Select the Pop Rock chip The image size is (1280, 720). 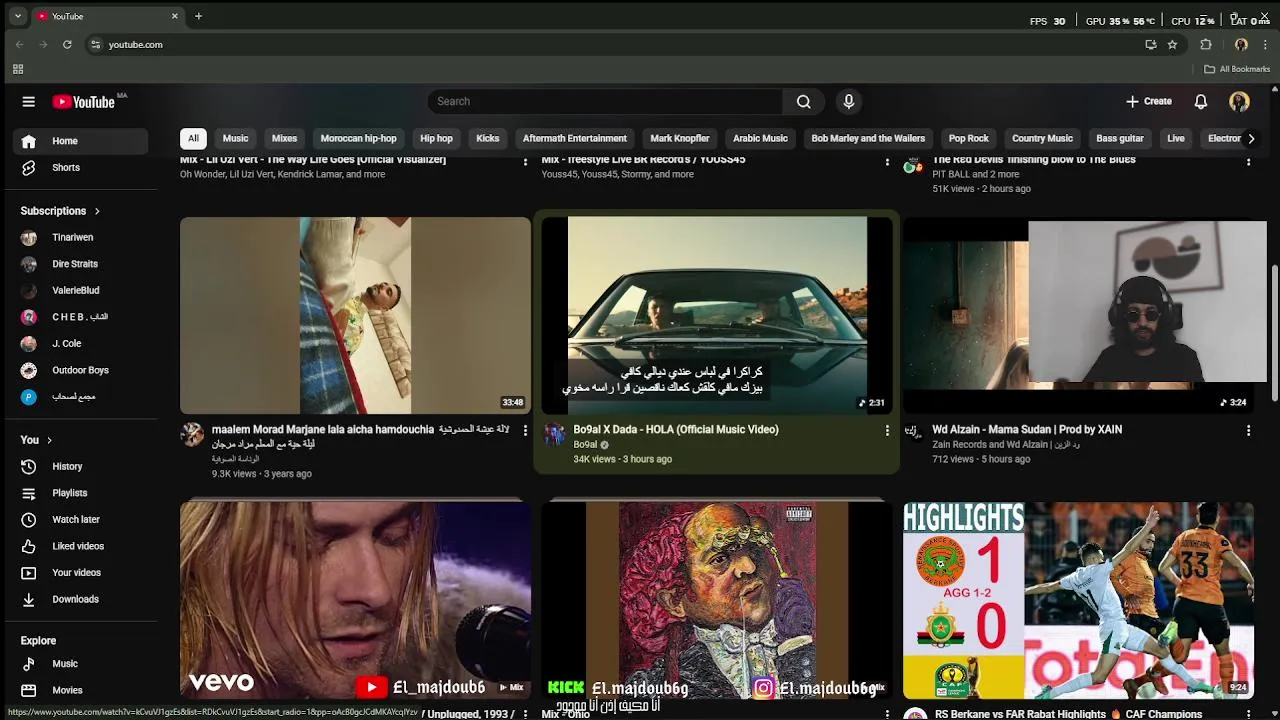968,138
